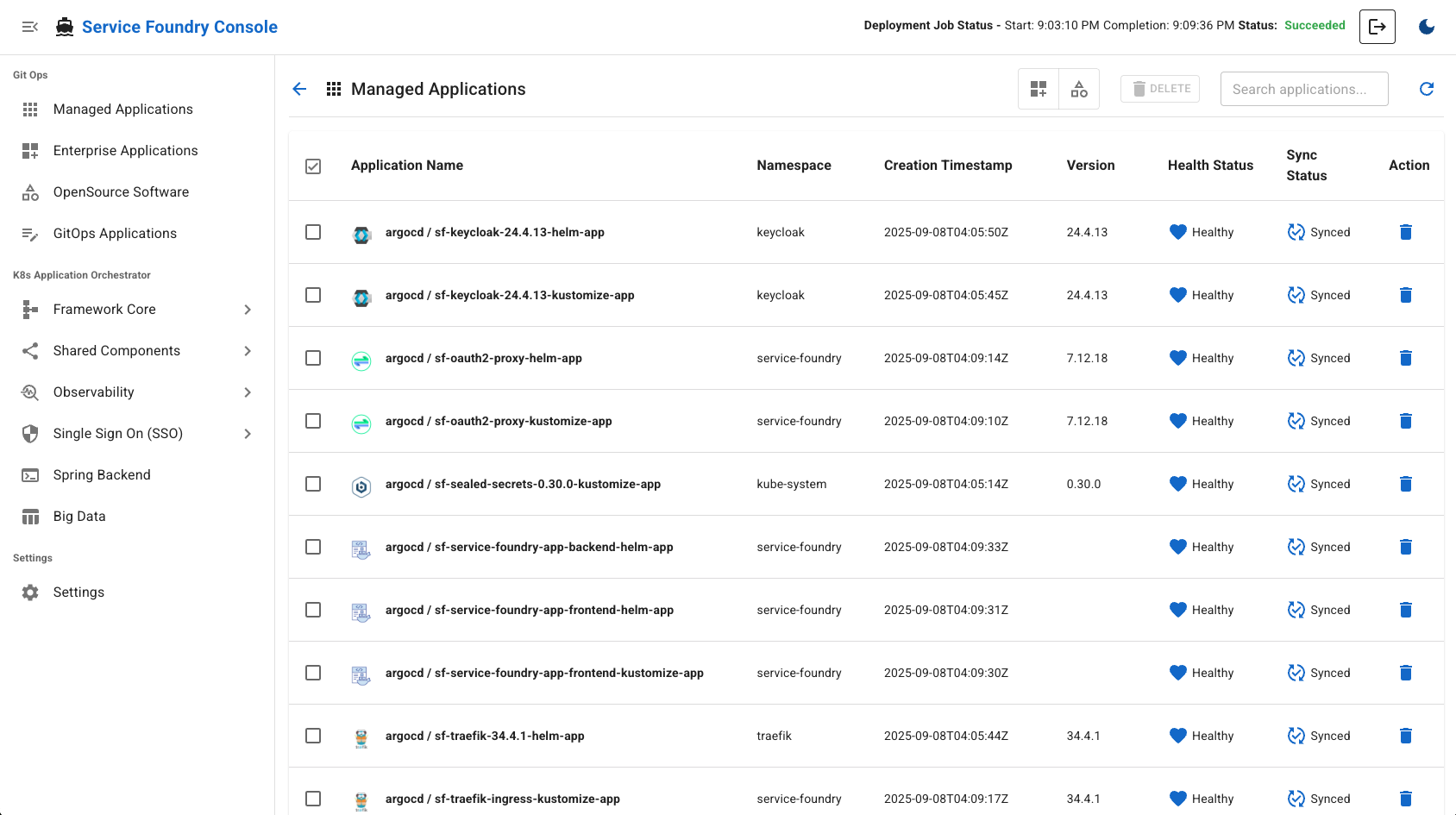Delete sf-keycloak-24.4.13-kustomize-app via trash icon
1456x815 pixels.
[1406, 295]
